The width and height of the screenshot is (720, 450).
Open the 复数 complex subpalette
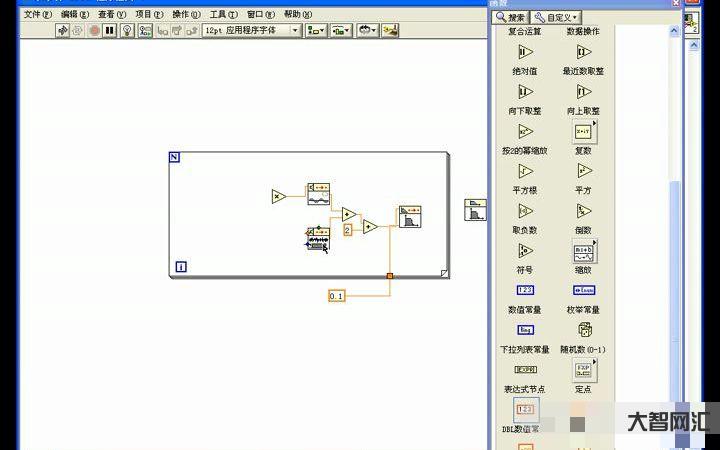coord(585,131)
